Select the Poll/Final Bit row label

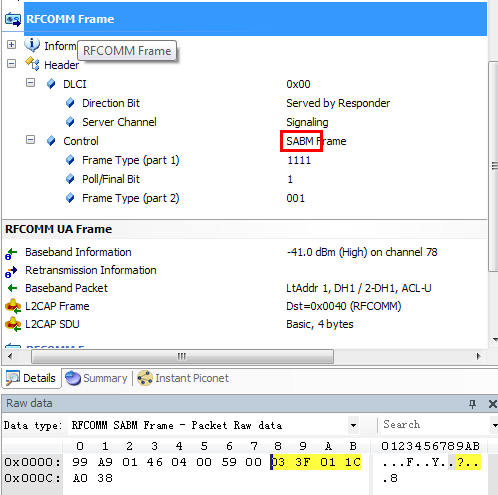tap(111, 179)
